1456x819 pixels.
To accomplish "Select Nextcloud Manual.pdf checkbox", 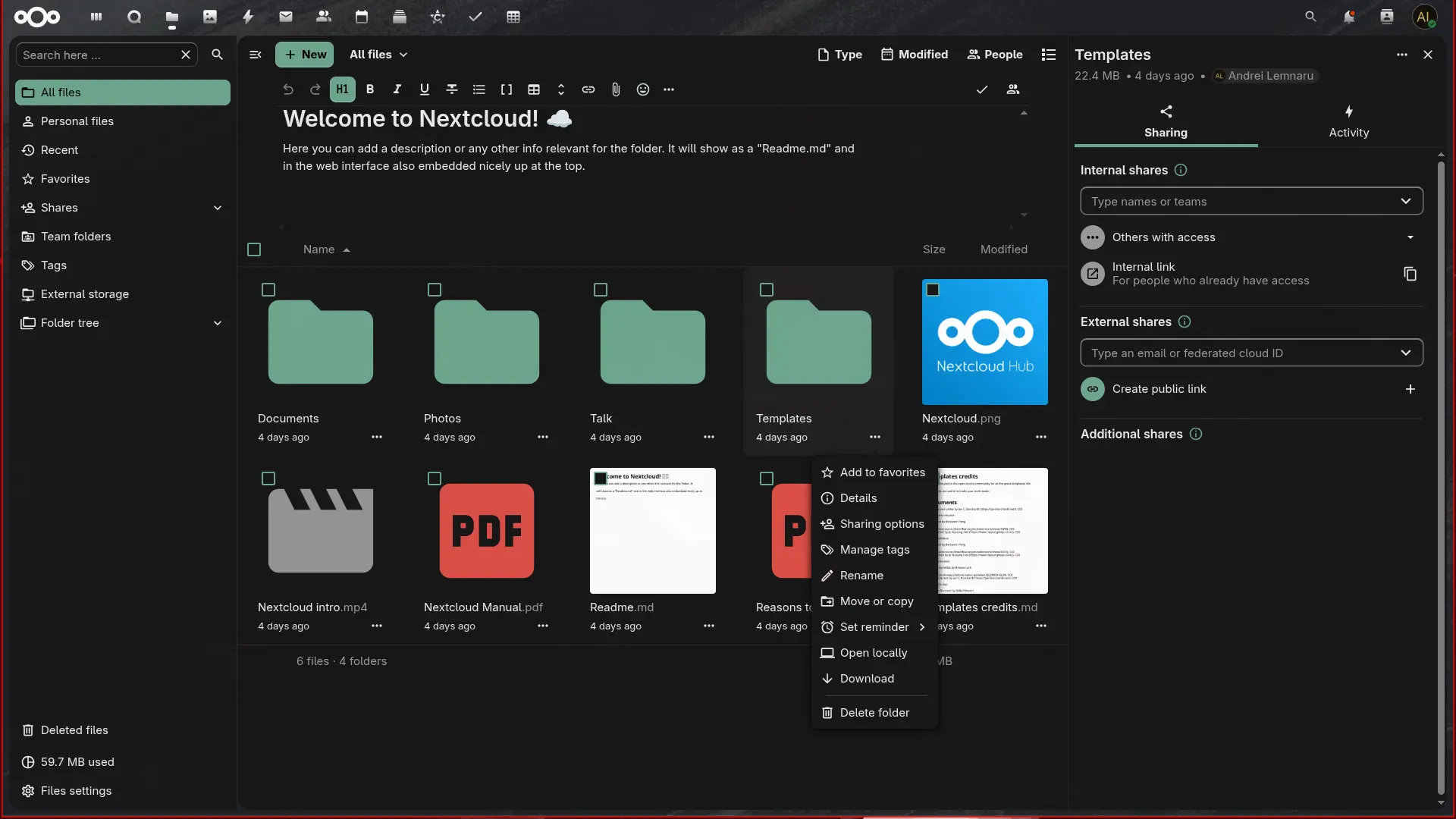I will pos(435,479).
